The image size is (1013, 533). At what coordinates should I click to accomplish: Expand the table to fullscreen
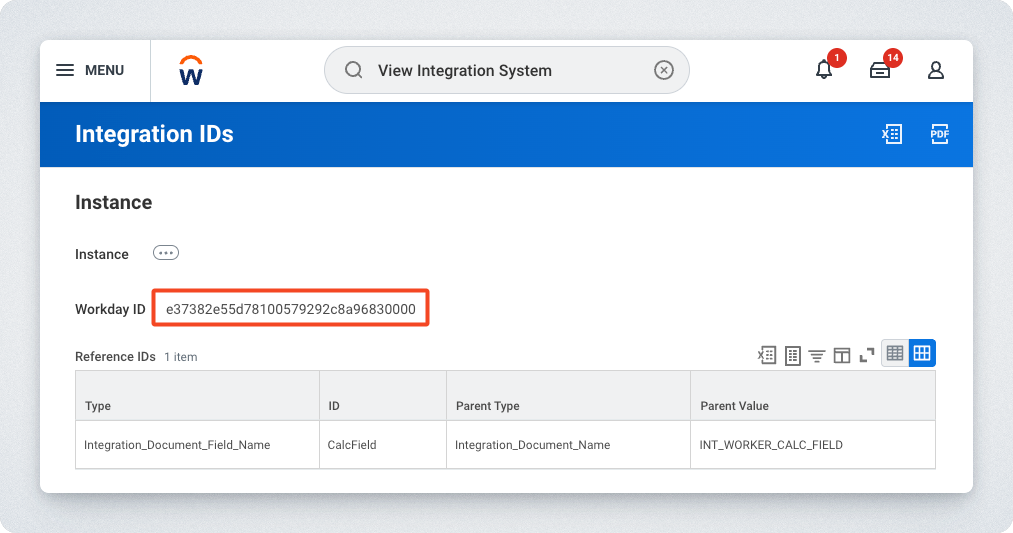pos(866,354)
